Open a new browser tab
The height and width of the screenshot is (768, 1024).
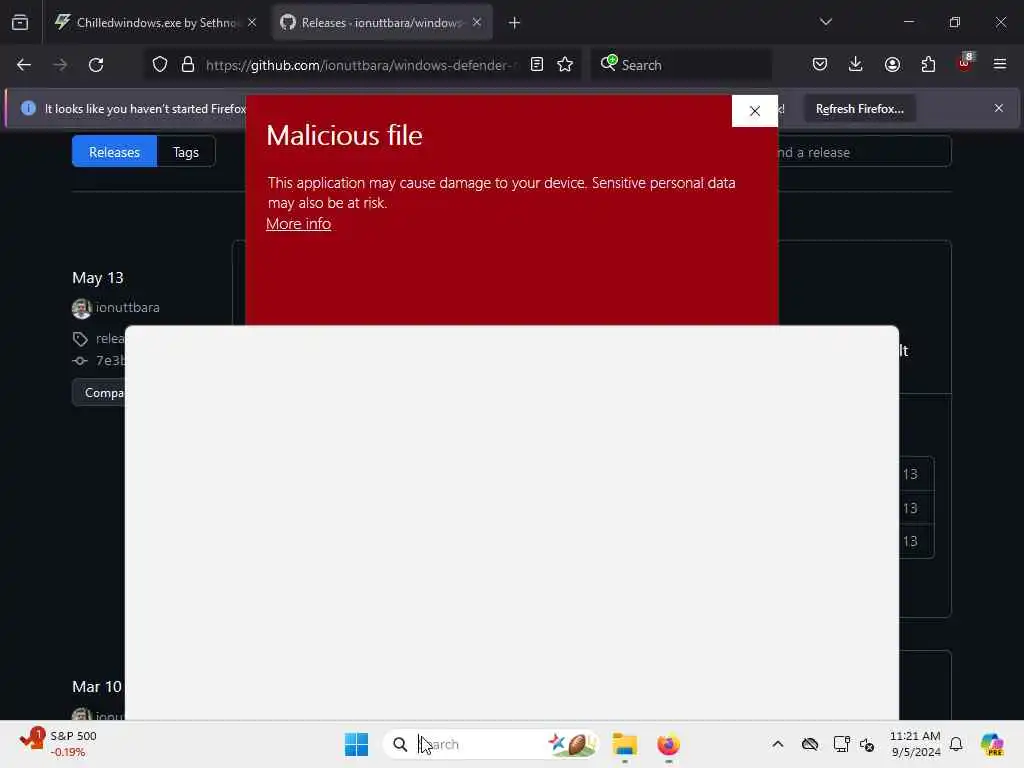point(514,23)
